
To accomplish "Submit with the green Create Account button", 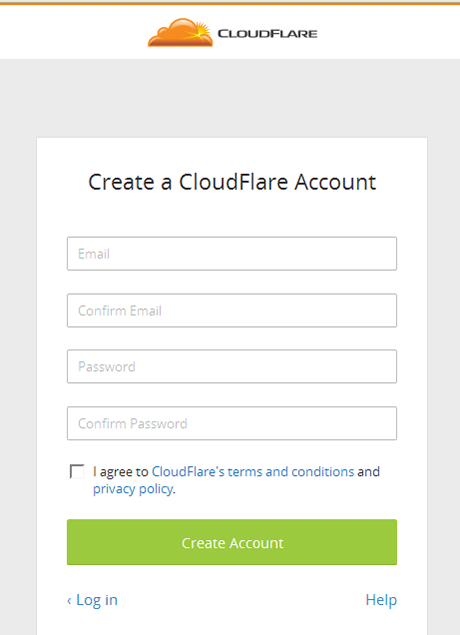I will pyautogui.click(x=232, y=542).
